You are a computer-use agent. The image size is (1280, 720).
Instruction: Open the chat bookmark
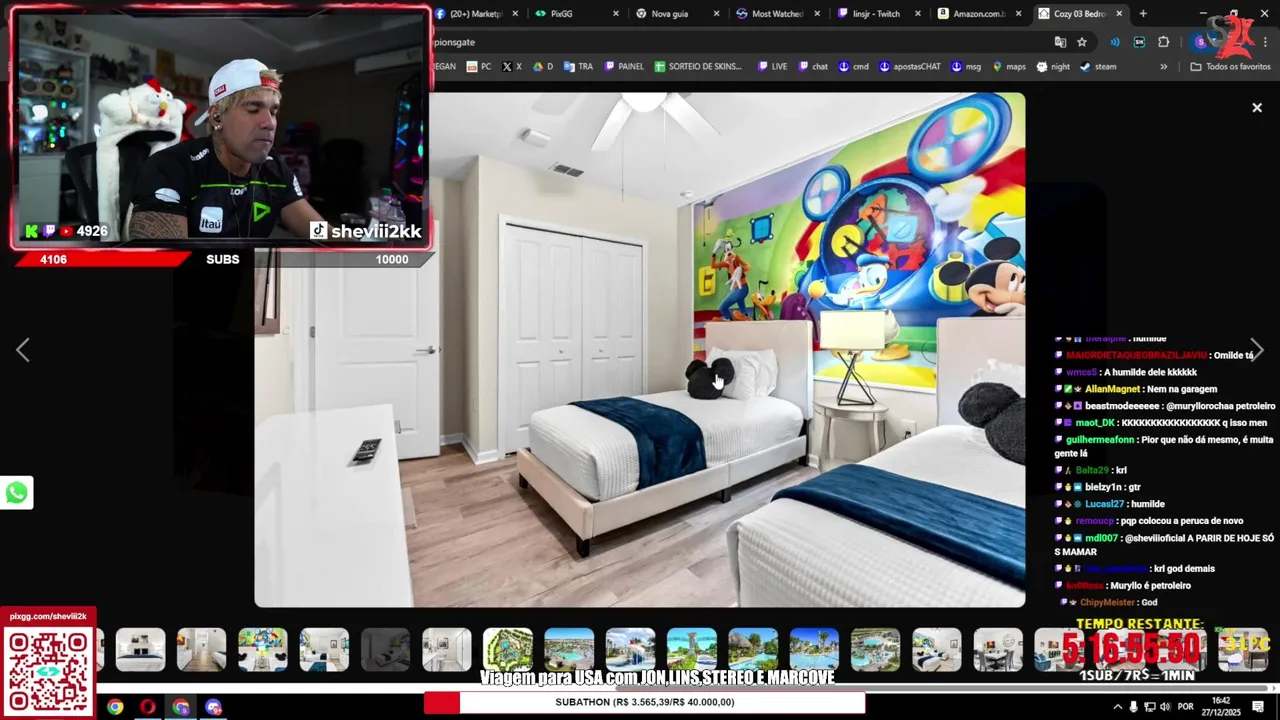click(x=813, y=67)
